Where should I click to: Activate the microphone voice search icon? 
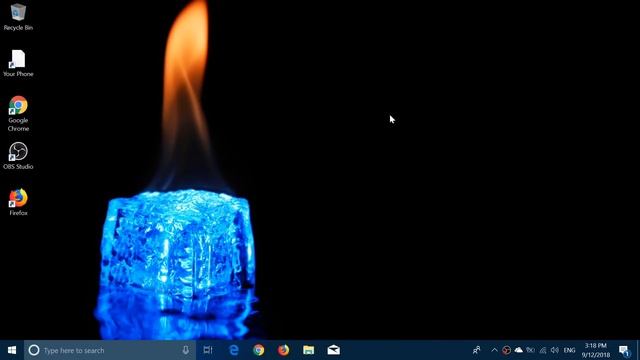coord(185,350)
